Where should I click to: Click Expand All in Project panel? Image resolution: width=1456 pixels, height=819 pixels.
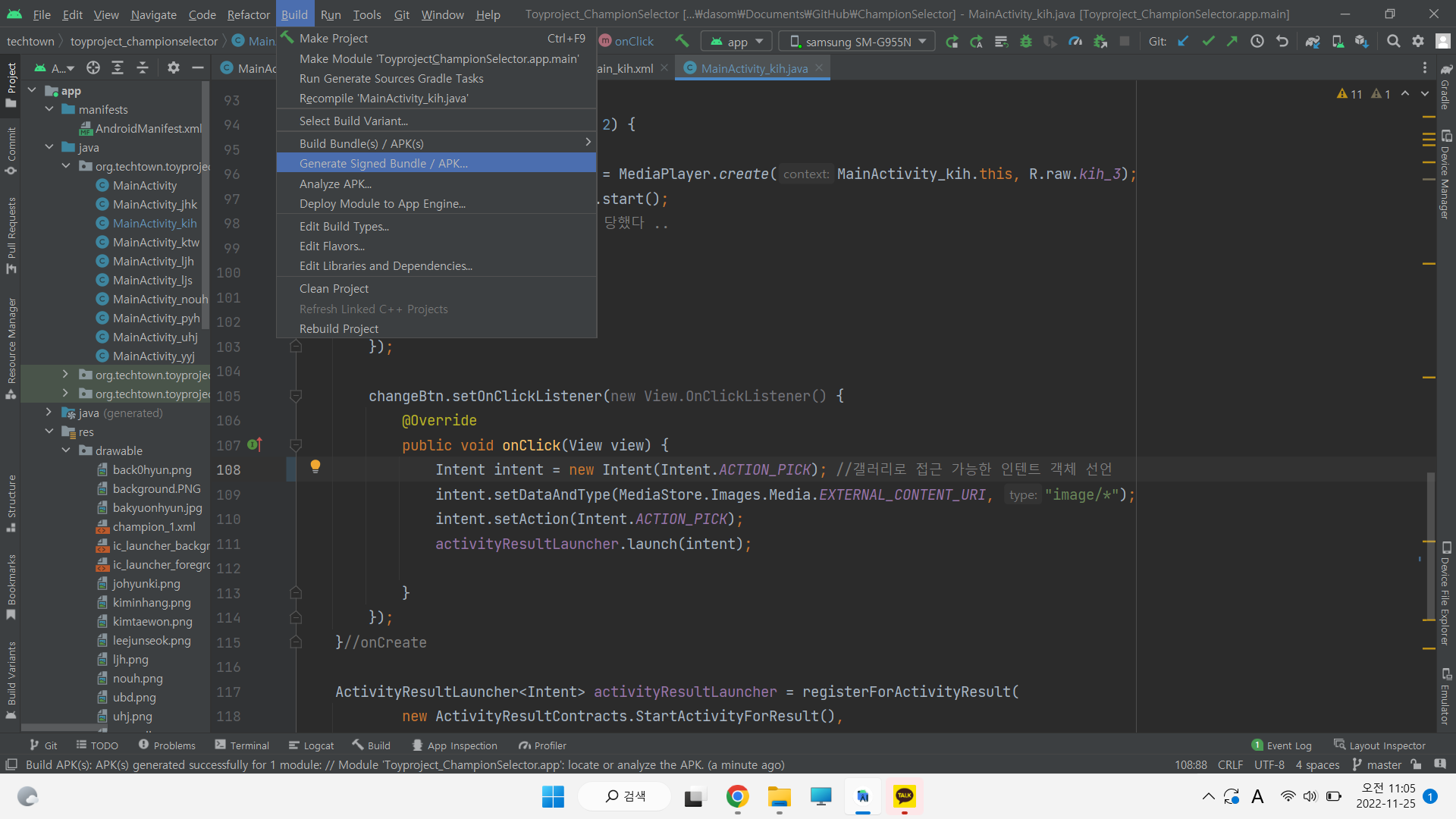pyautogui.click(x=118, y=68)
